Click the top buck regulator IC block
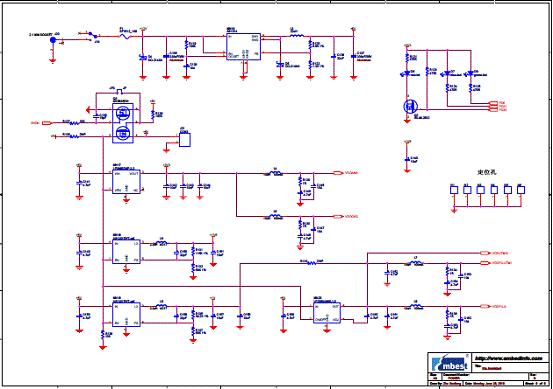553x389 pixels. click(x=243, y=47)
